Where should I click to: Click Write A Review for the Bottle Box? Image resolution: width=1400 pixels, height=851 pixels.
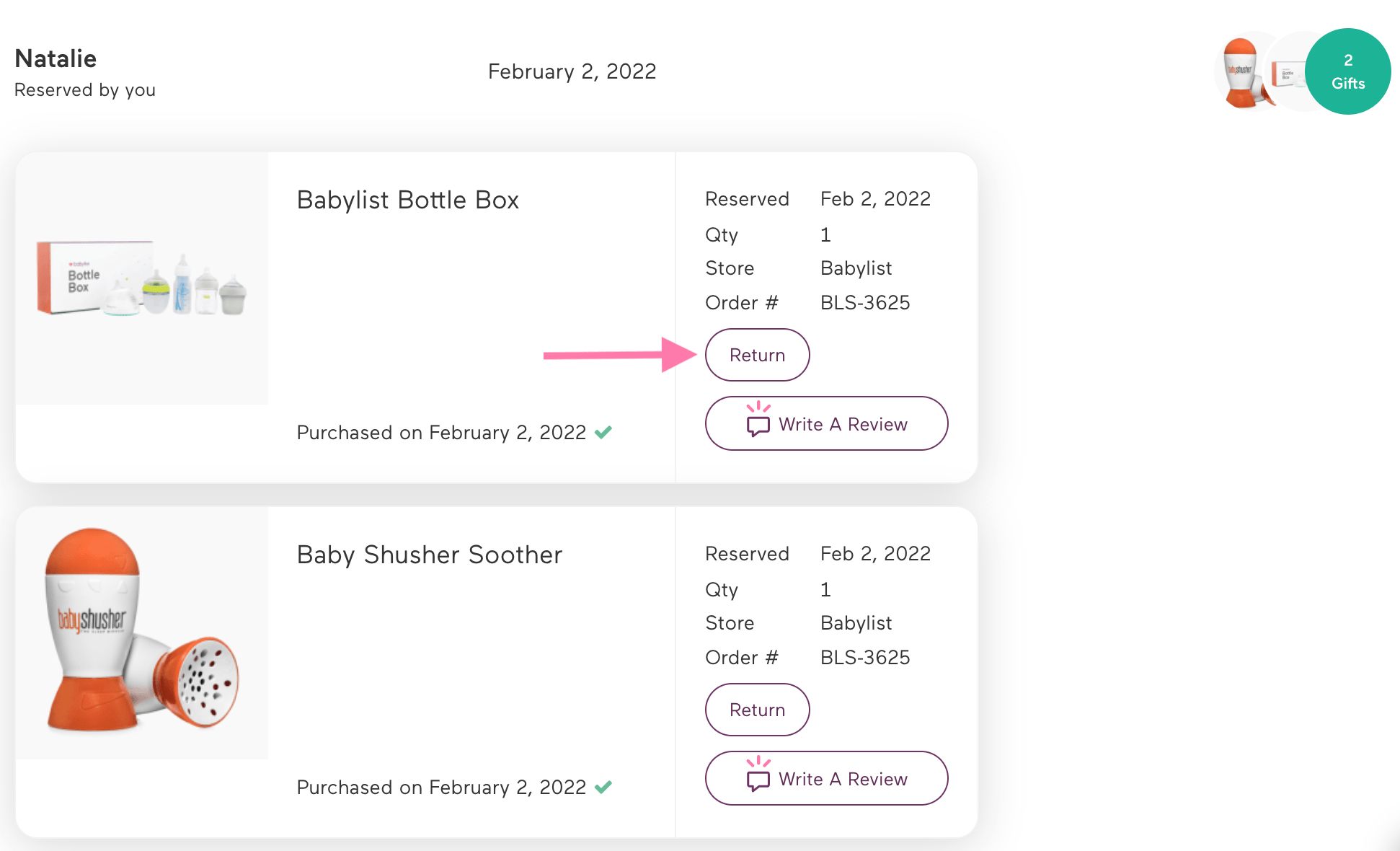pos(826,423)
